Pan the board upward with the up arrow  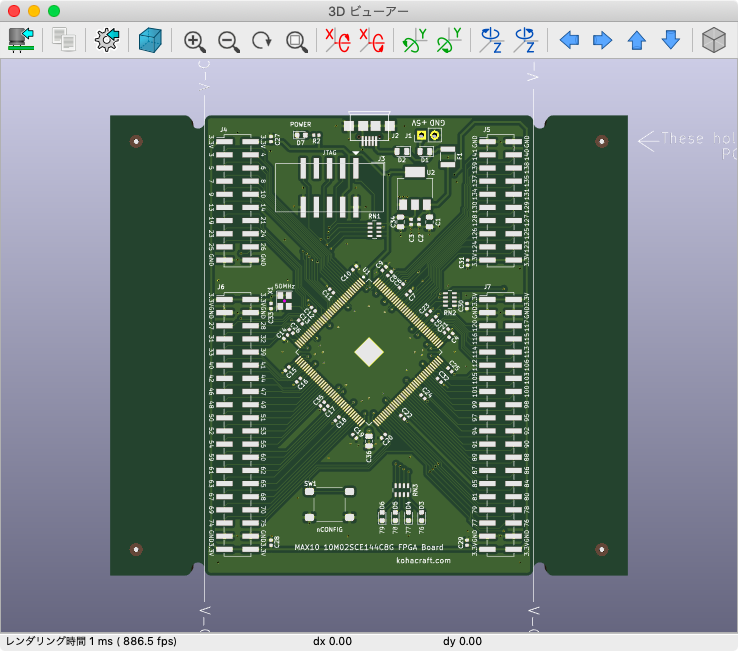point(636,40)
